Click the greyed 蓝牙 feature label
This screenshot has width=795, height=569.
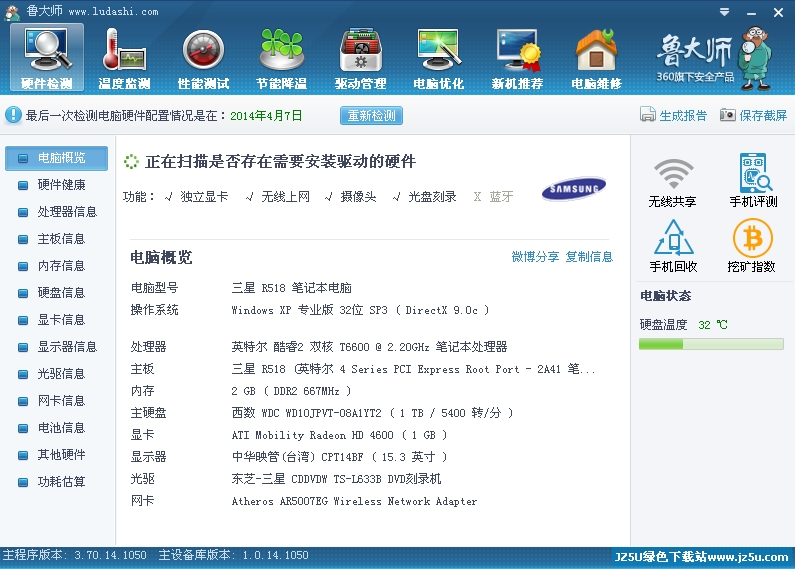[501, 197]
